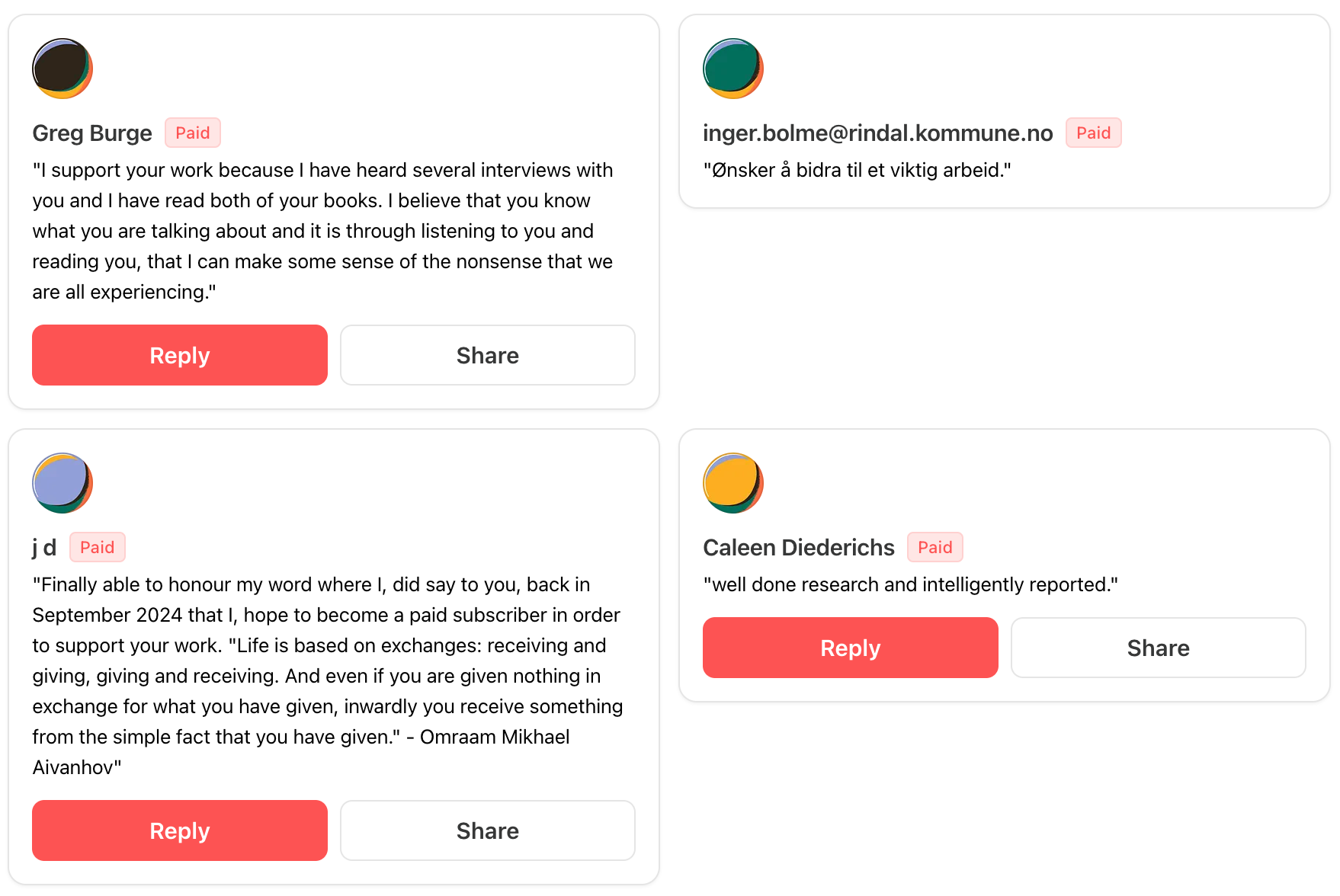Screen dimensions: 1340x896
Task: Reply to j d's comment
Action: [x=180, y=830]
